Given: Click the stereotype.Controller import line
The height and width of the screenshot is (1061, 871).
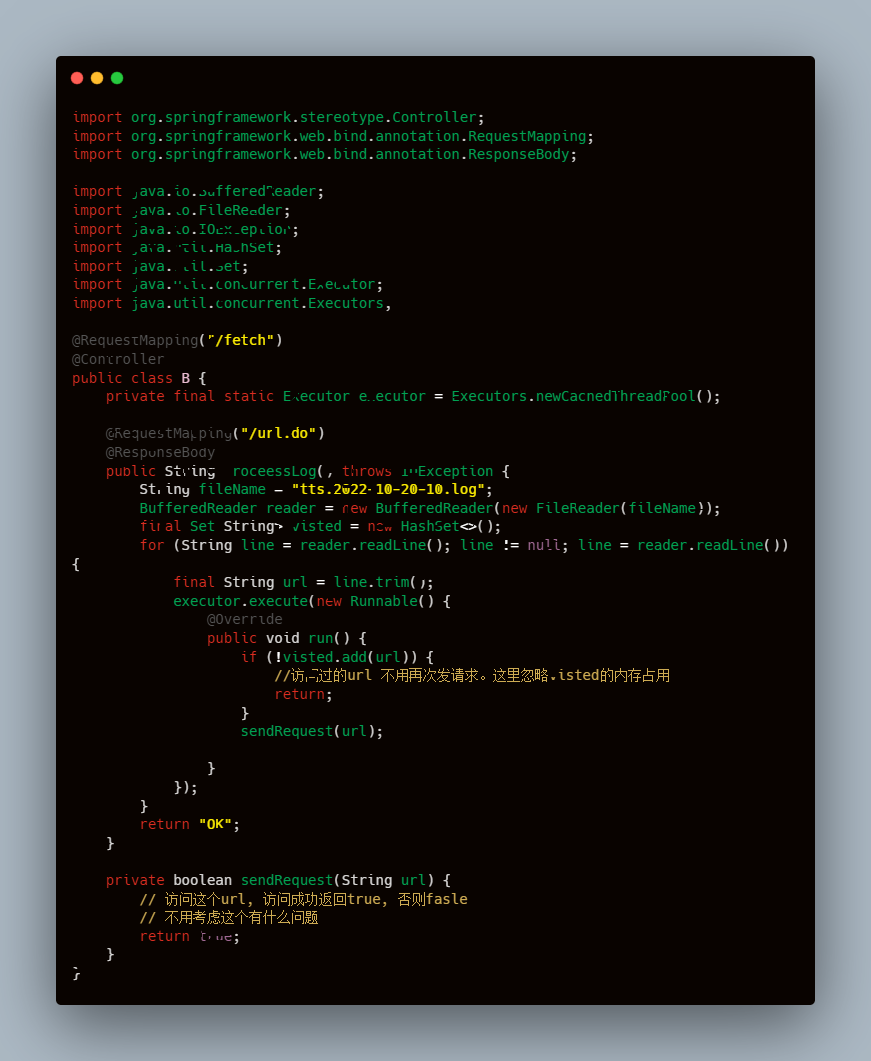Looking at the screenshot, I should click(x=278, y=117).
